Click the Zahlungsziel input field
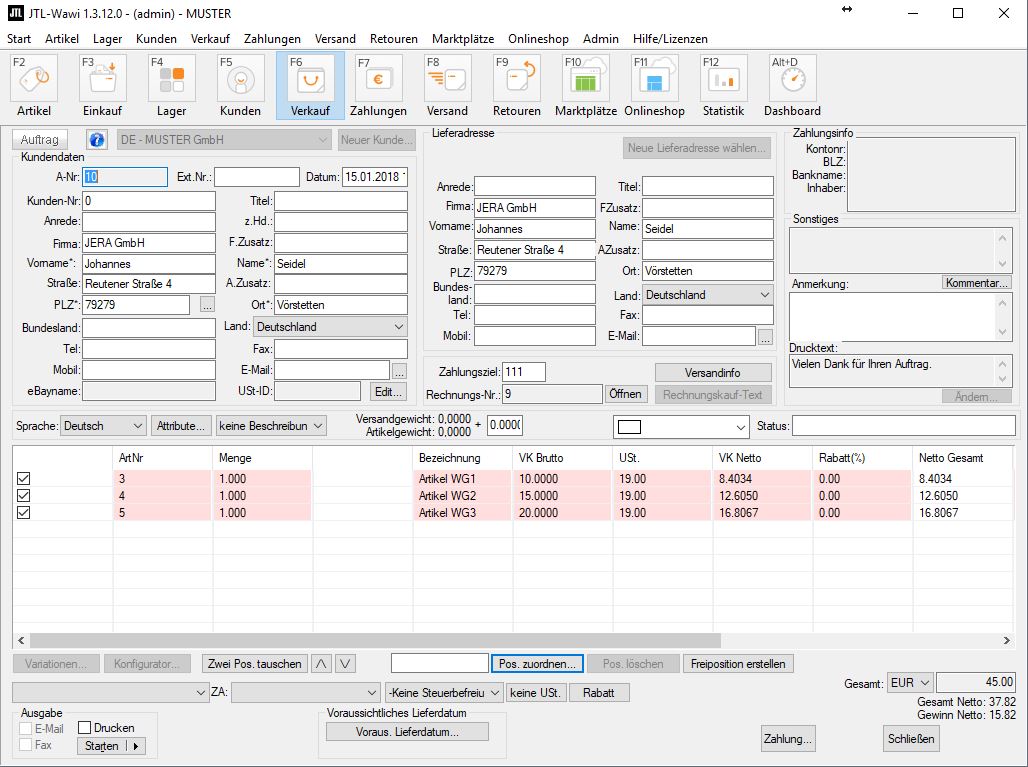Viewport: 1028px width, 767px height. [x=524, y=372]
